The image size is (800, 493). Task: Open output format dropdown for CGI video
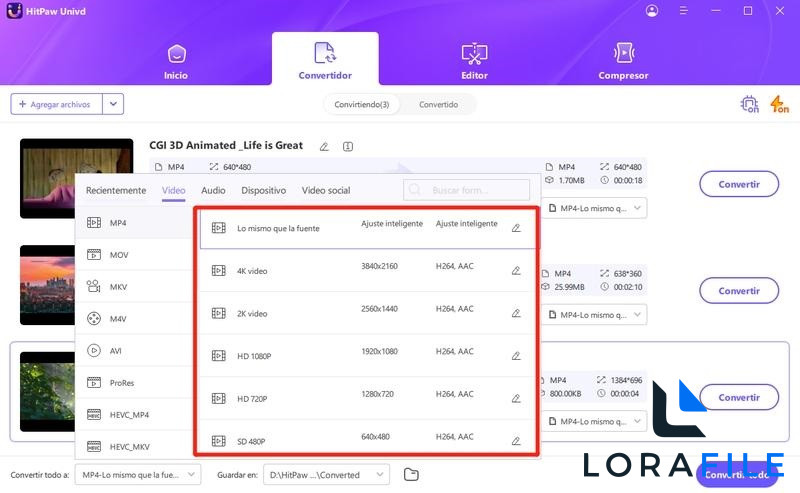tap(594, 208)
